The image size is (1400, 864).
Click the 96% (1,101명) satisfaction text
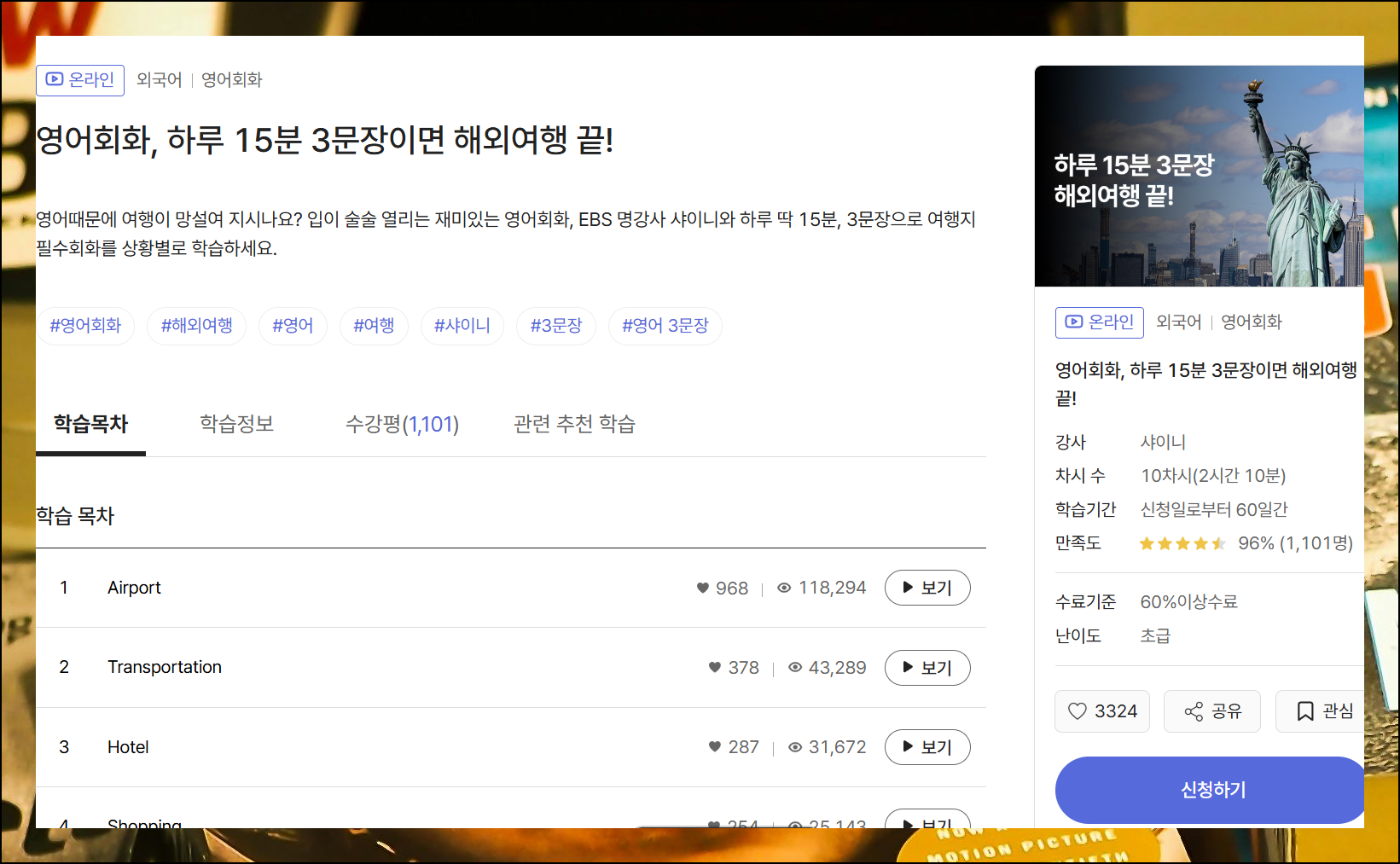pos(1295,543)
